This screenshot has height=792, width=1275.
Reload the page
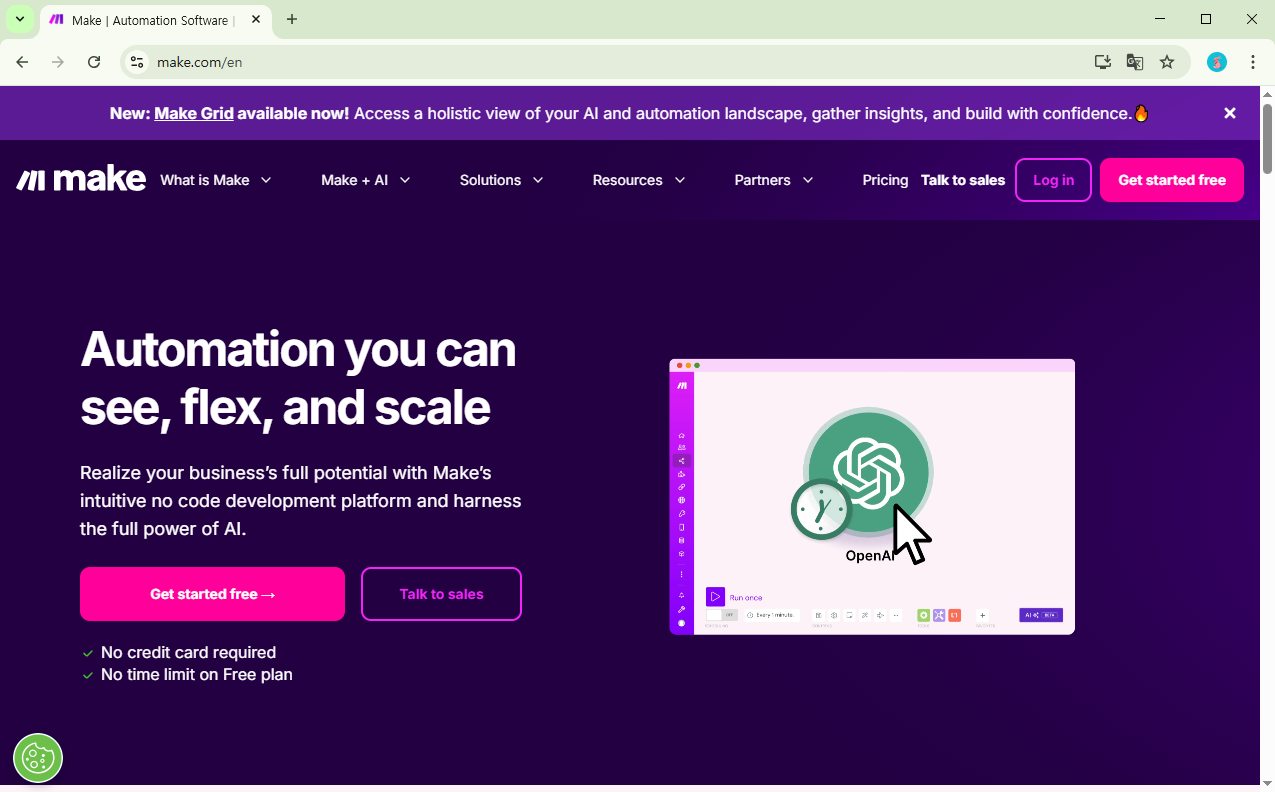tap(94, 62)
